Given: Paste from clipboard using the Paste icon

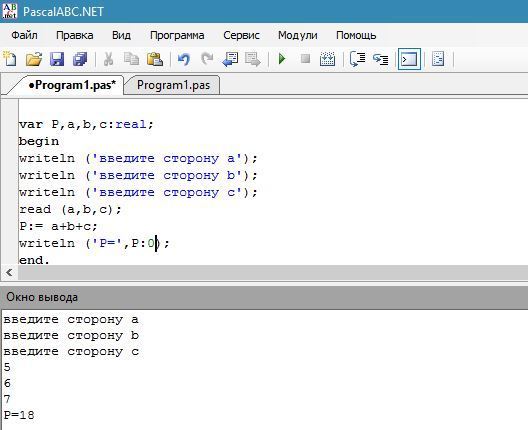Looking at the screenshot, I should tap(155, 59).
